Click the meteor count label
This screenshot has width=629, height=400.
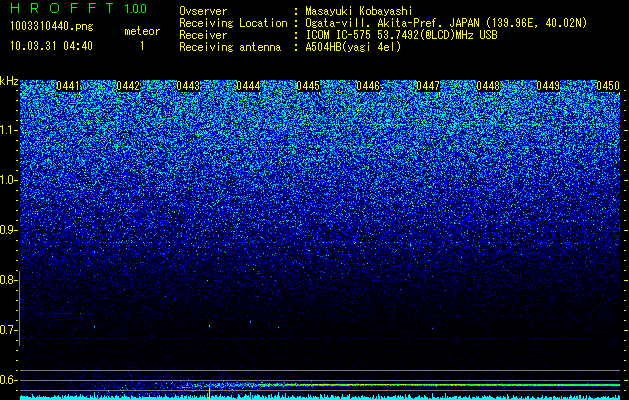(142, 31)
